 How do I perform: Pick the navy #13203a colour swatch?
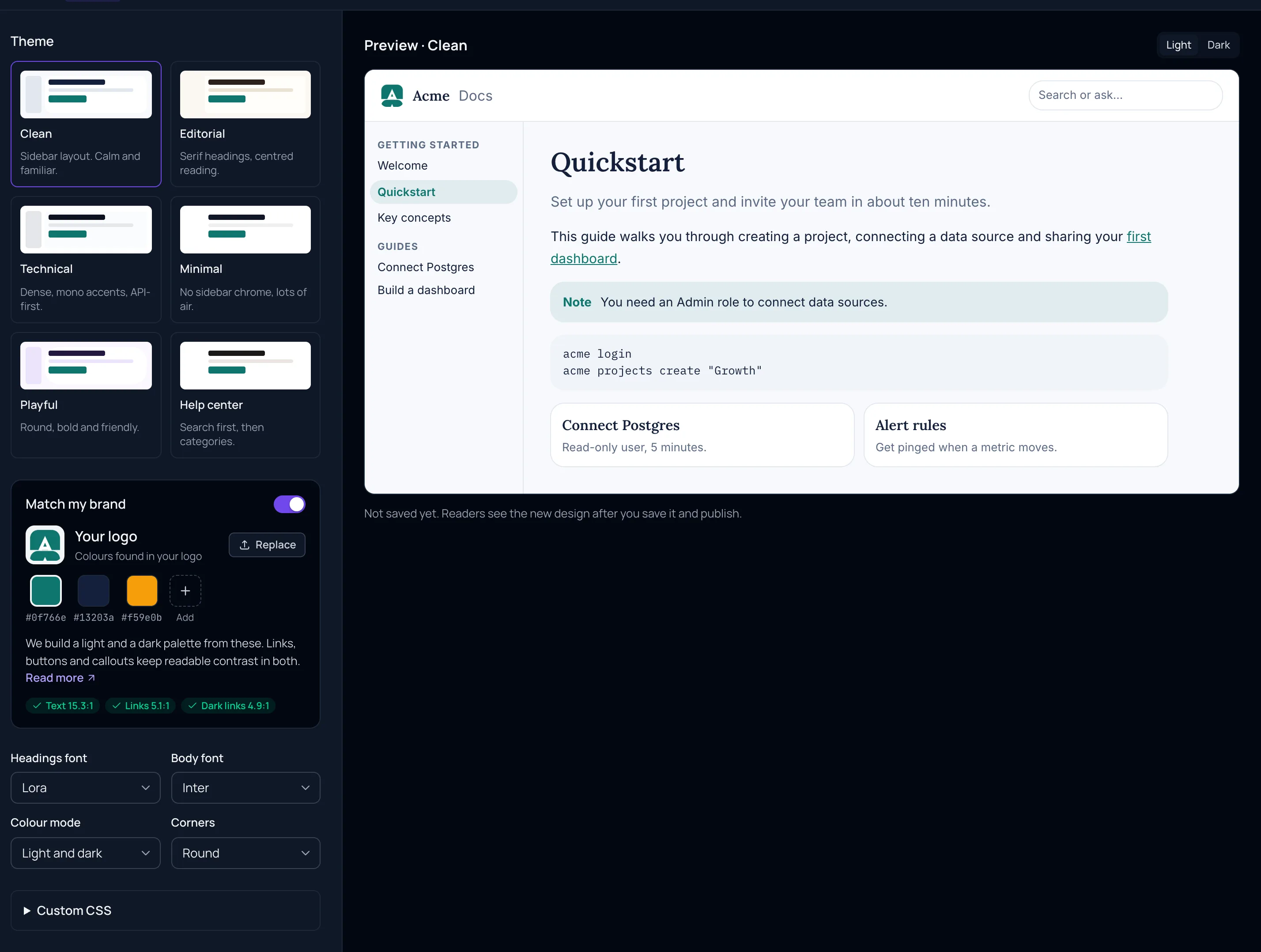(x=94, y=590)
